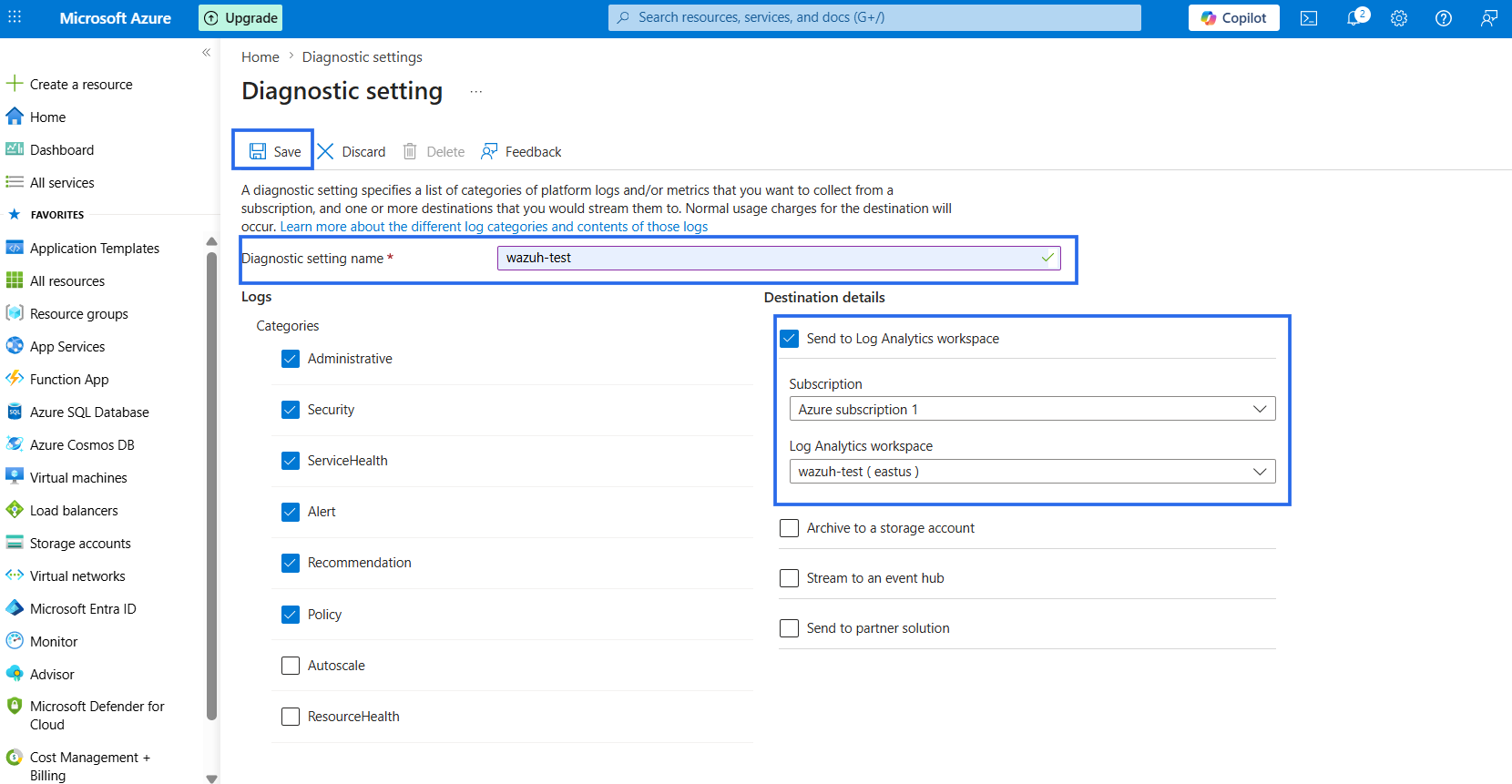Click the Dashboard chart icon

tap(15, 149)
